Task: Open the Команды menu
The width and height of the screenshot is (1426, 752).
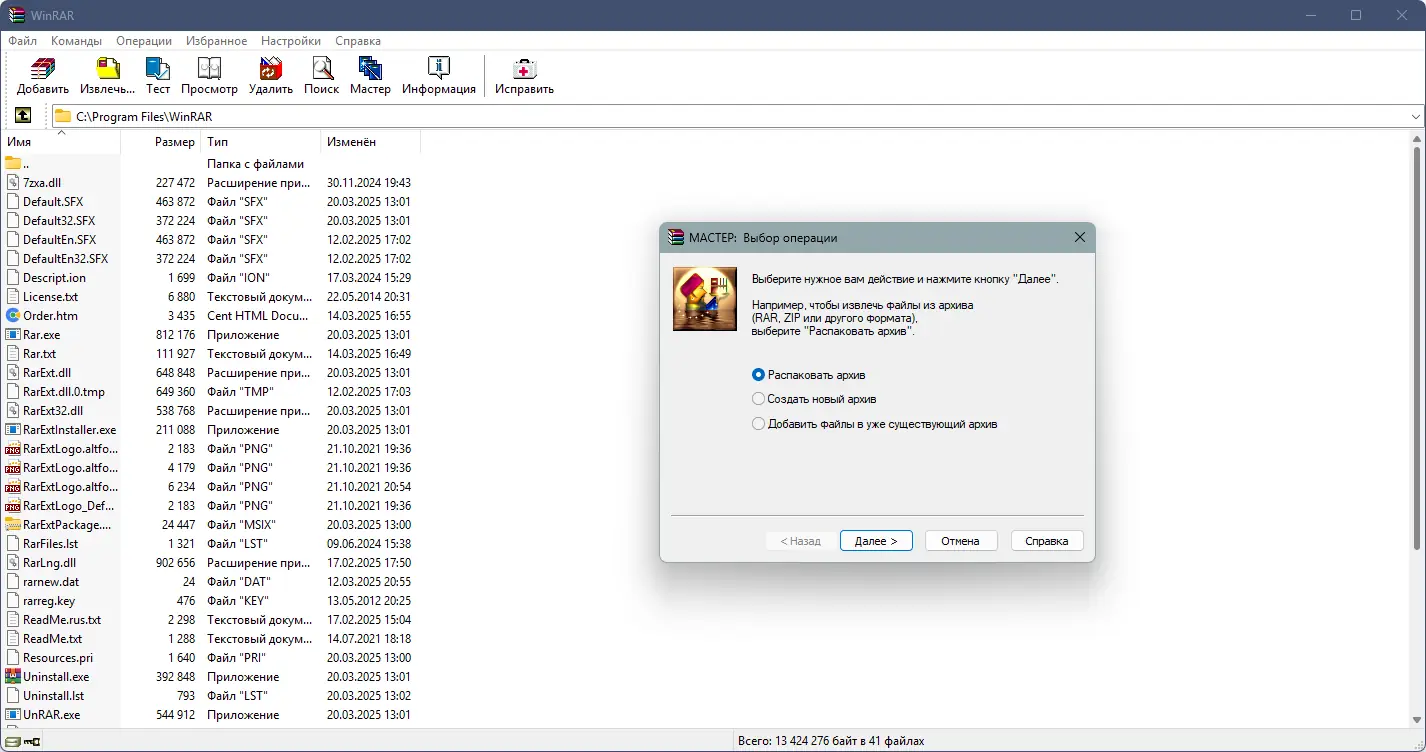Action: point(76,41)
